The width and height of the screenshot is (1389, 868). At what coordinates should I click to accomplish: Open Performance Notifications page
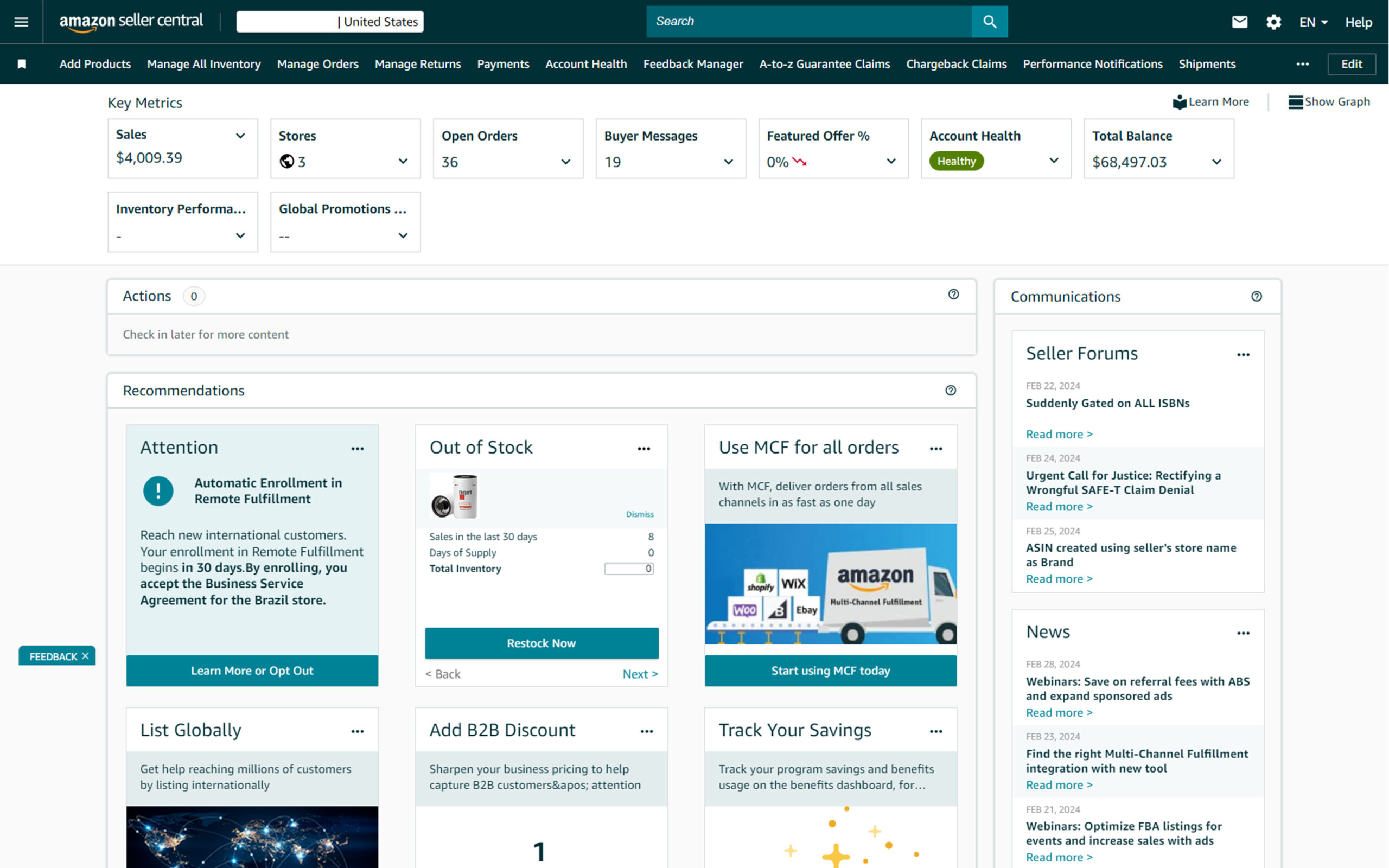click(1092, 63)
